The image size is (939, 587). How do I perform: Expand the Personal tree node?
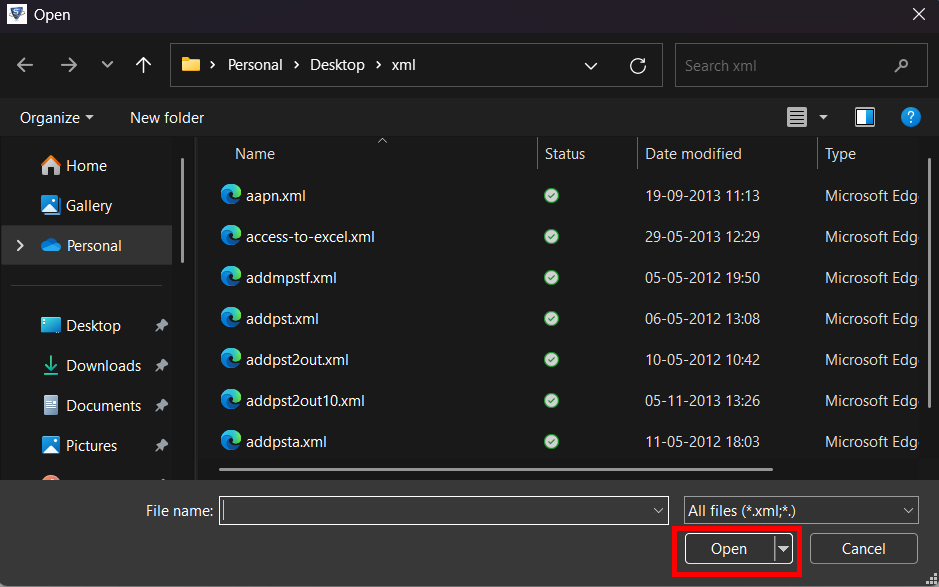[20, 246]
